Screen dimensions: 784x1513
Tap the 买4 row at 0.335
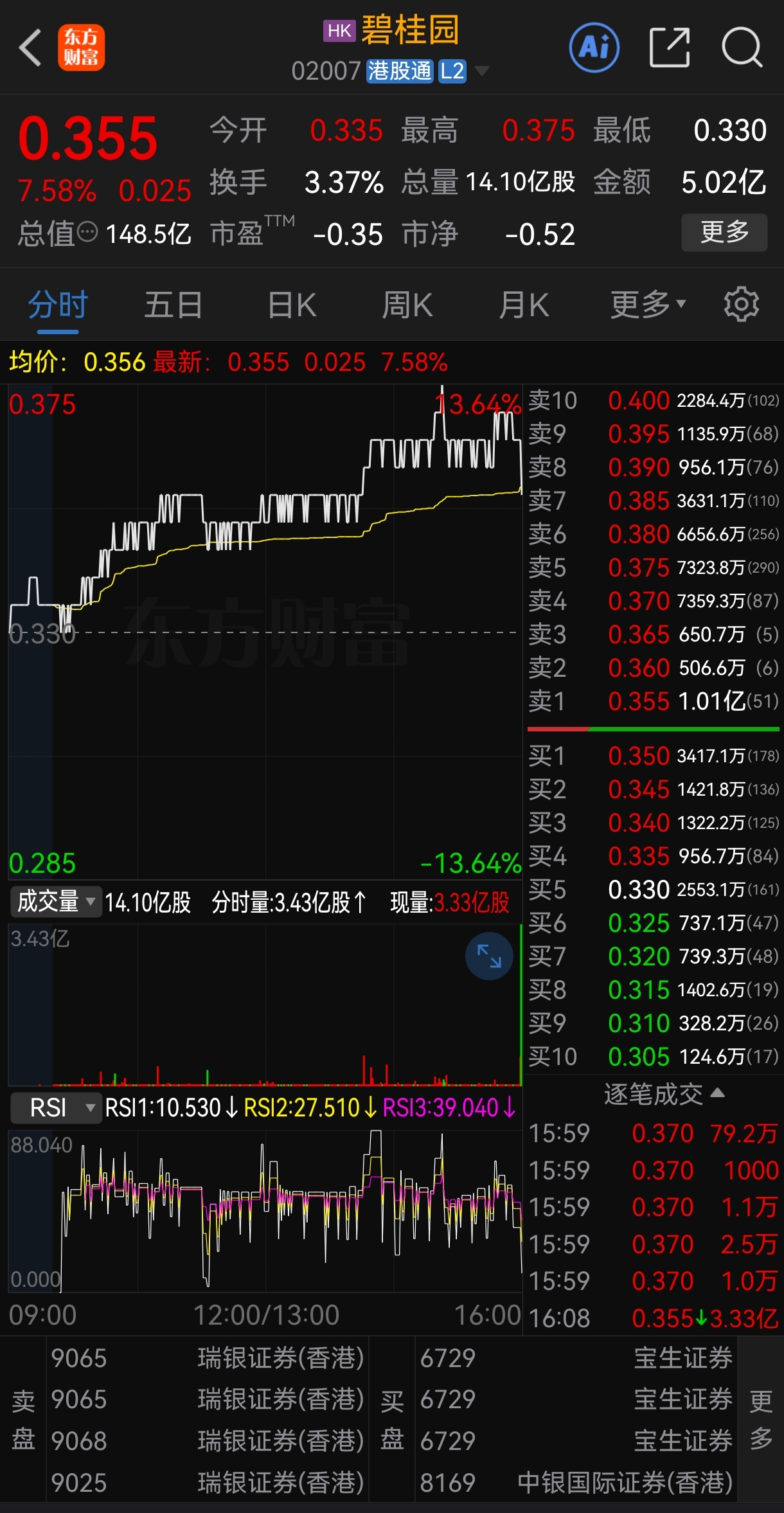654,856
